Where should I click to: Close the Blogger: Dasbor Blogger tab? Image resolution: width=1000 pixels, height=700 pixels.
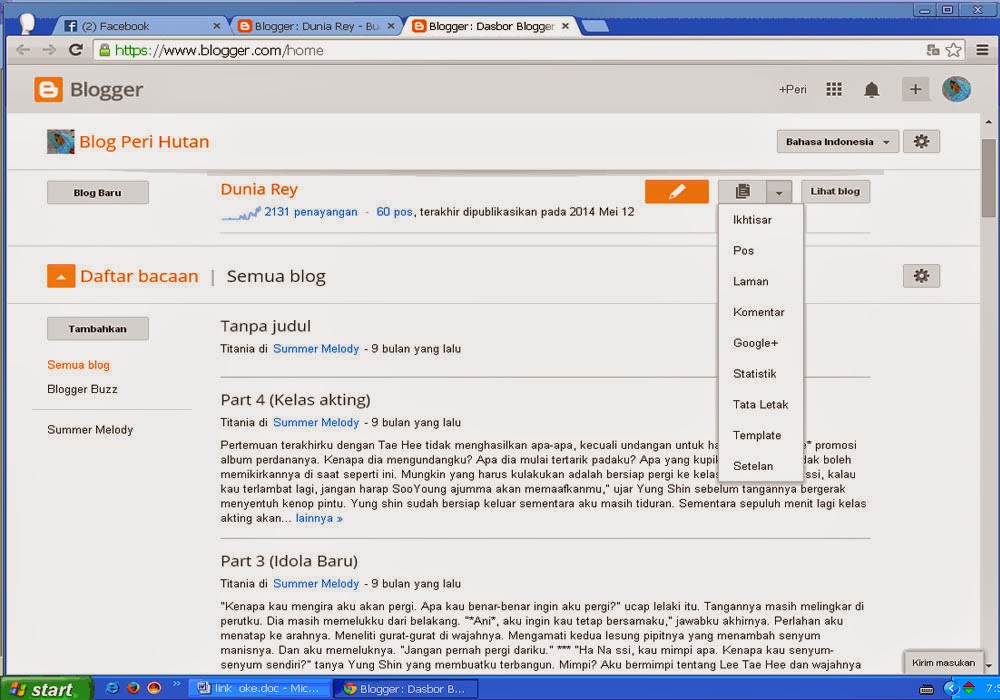[565, 26]
